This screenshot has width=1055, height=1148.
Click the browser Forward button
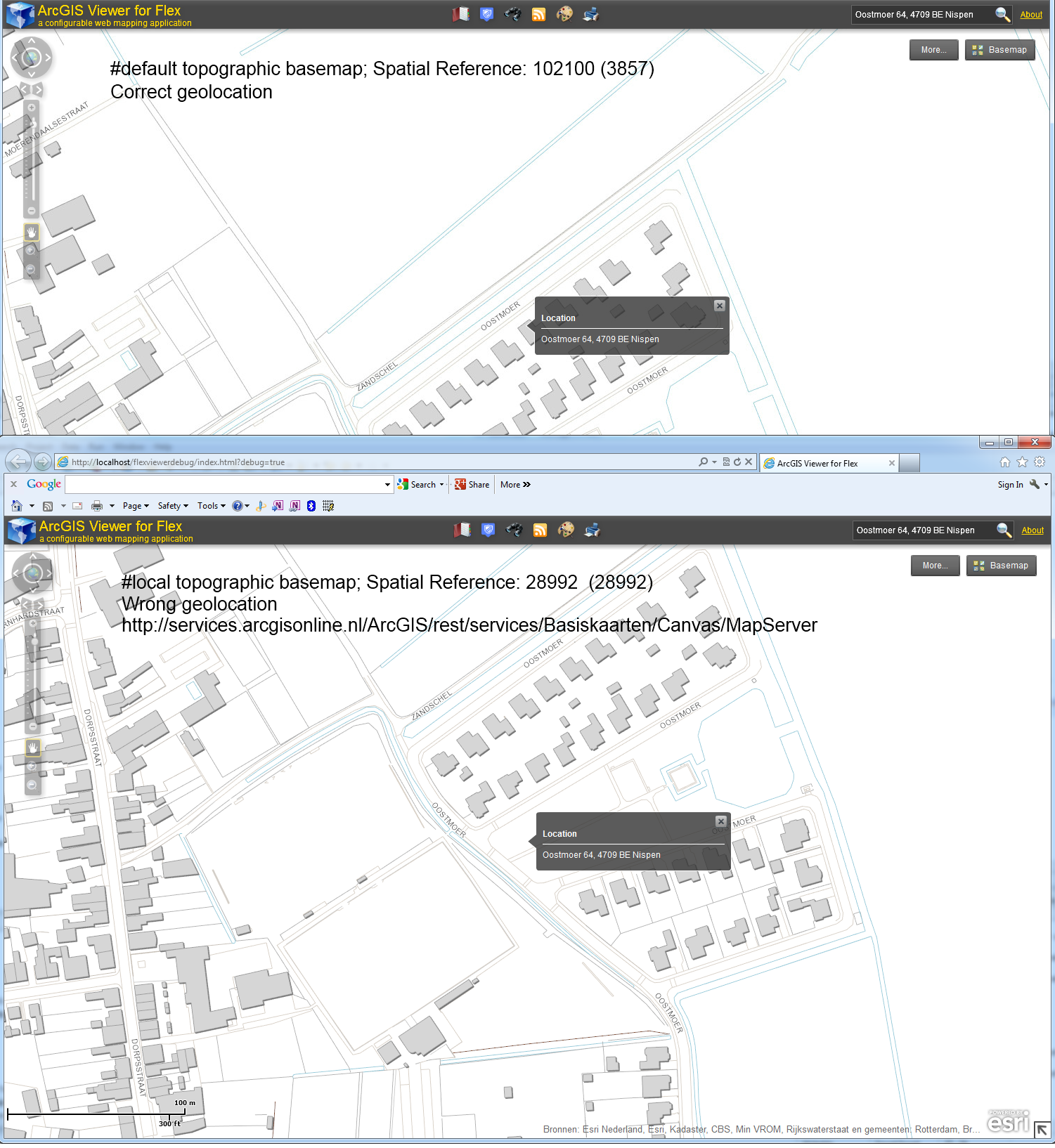point(43,462)
